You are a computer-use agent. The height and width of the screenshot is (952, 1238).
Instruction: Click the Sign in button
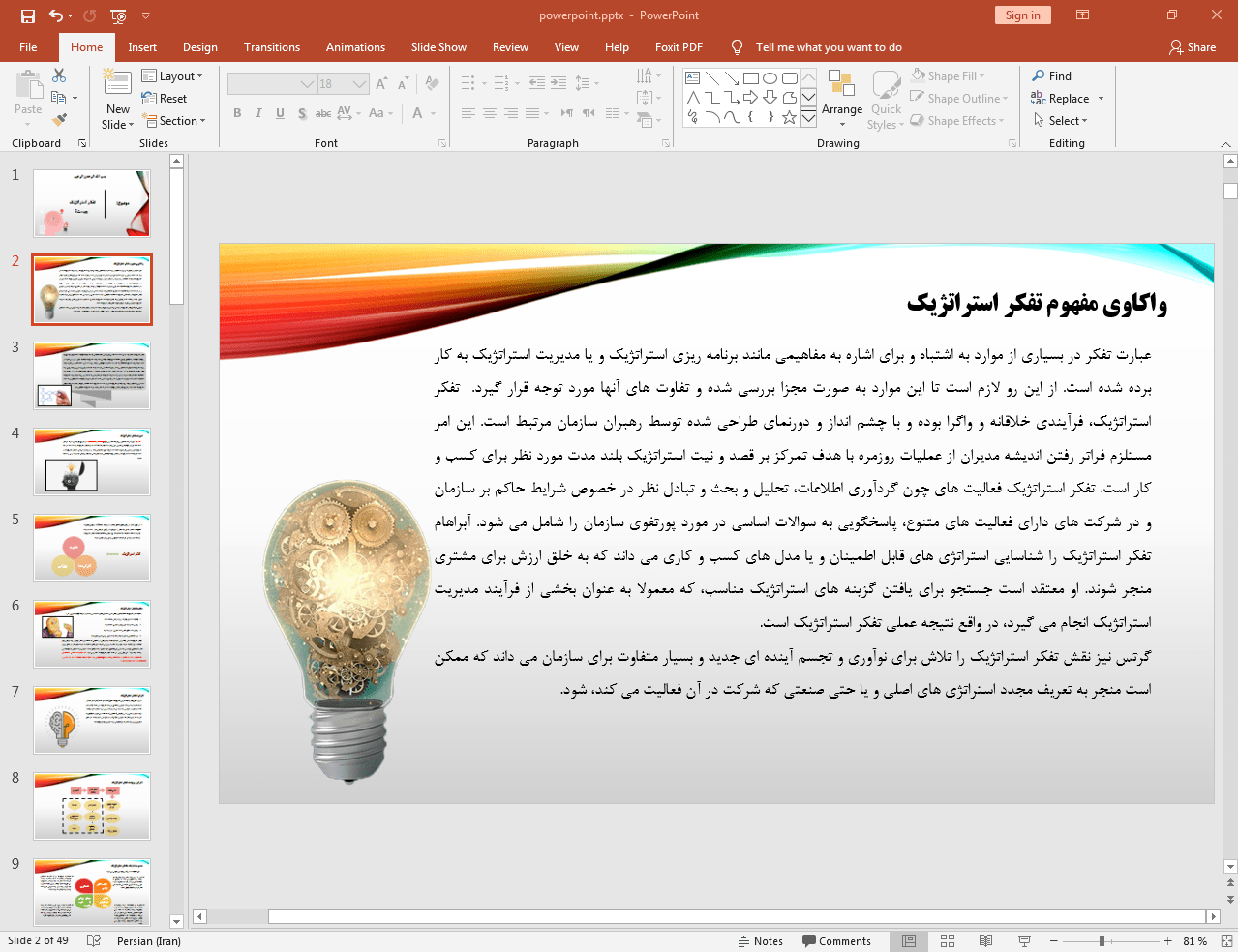(x=1022, y=15)
